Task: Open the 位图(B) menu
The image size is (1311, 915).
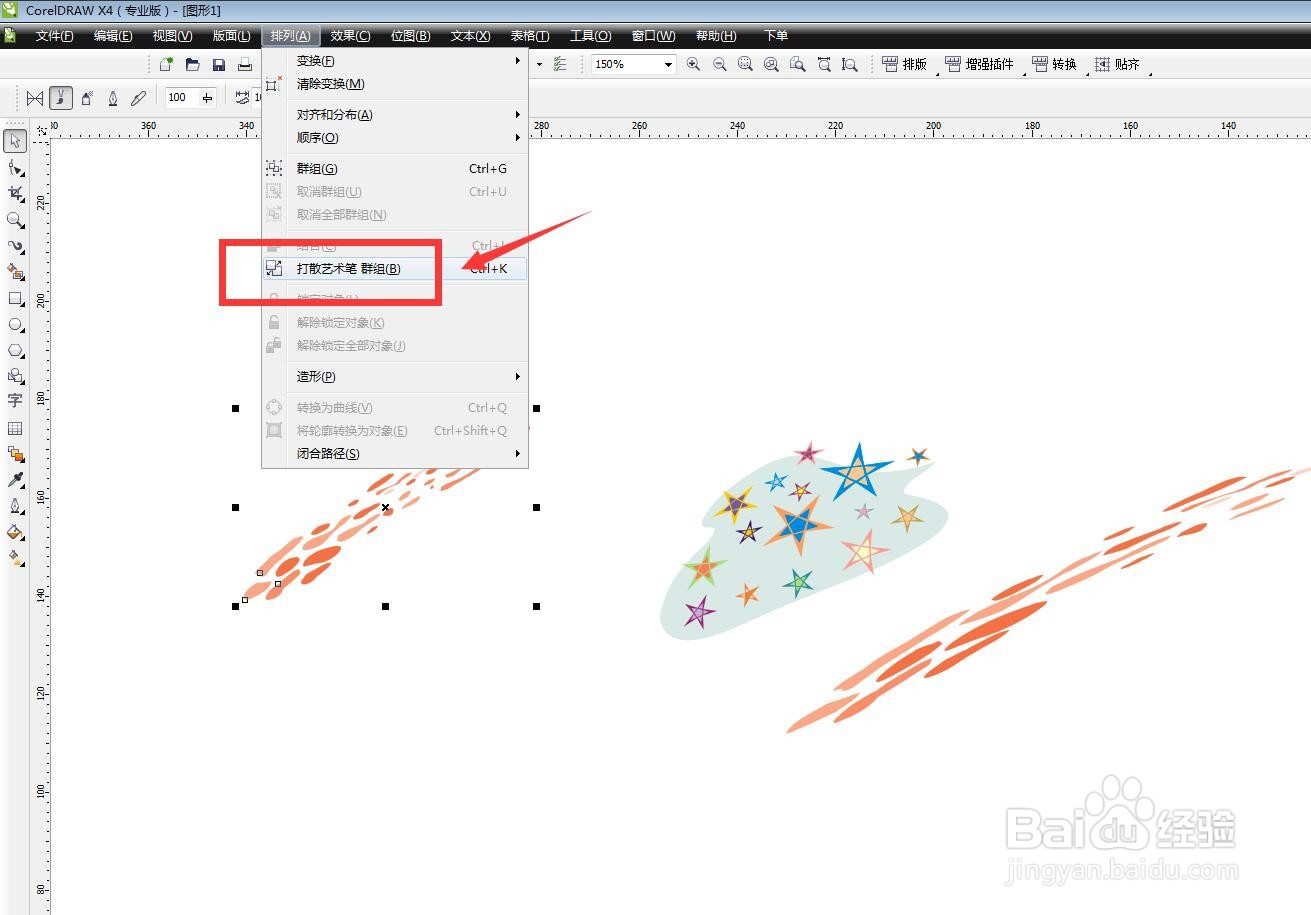Action: [410, 36]
